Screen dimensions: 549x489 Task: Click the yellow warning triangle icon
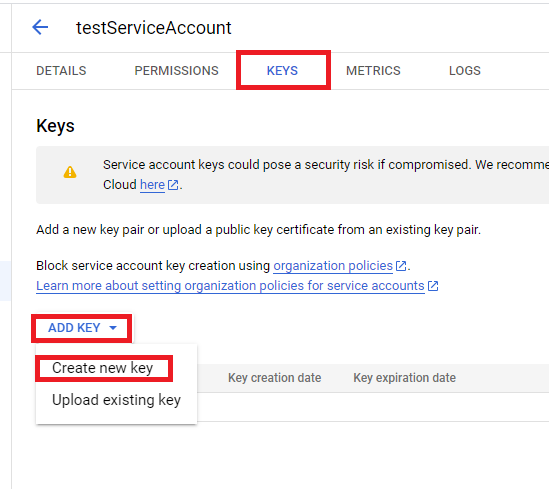(x=70, y=172)
